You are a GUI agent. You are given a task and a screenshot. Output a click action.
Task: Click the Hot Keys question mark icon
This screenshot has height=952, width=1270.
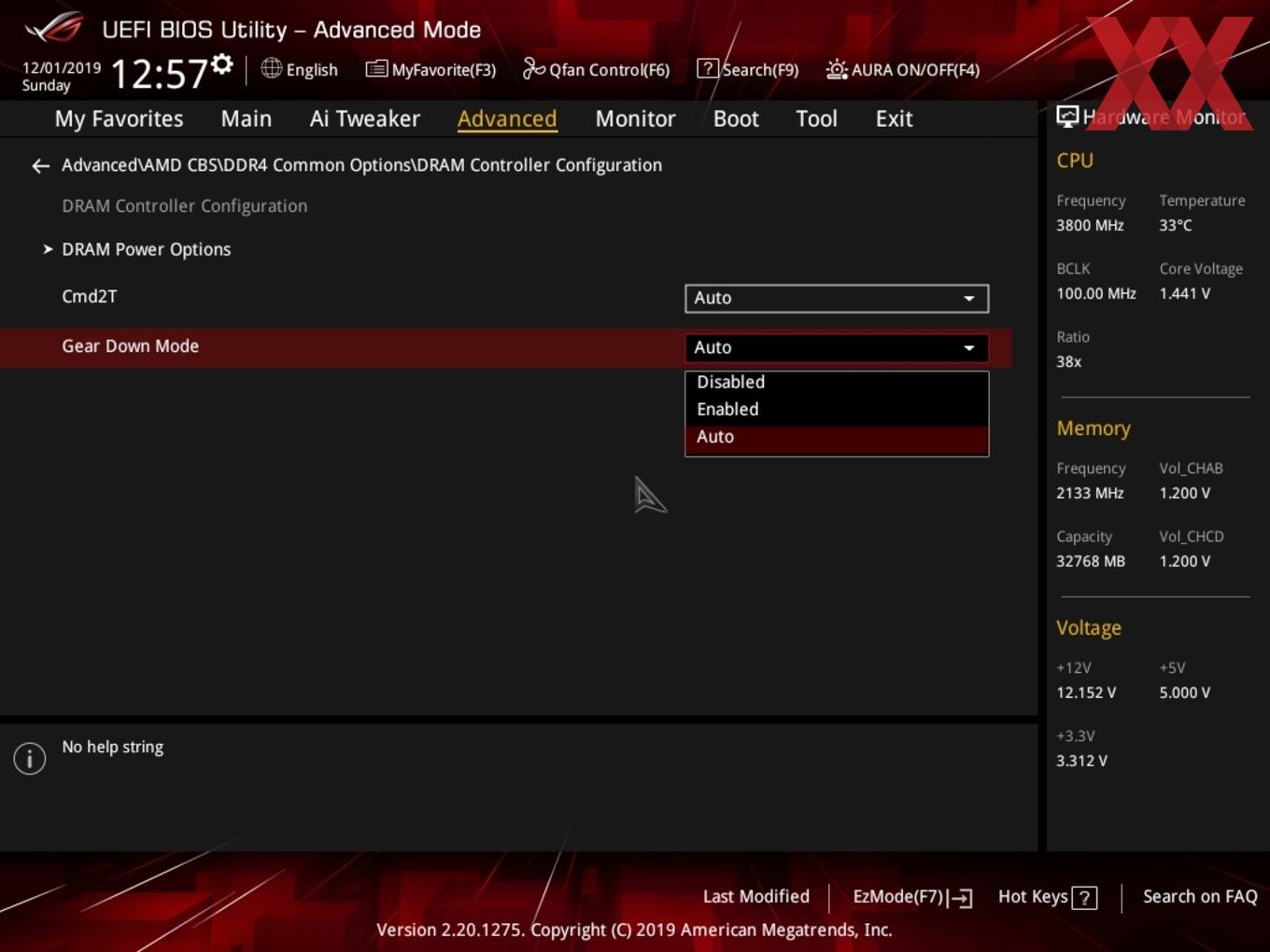(1084, 898)
